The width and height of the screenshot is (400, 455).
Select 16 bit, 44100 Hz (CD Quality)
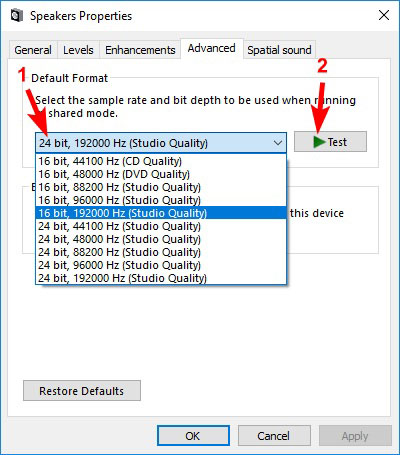pos(161,161)
